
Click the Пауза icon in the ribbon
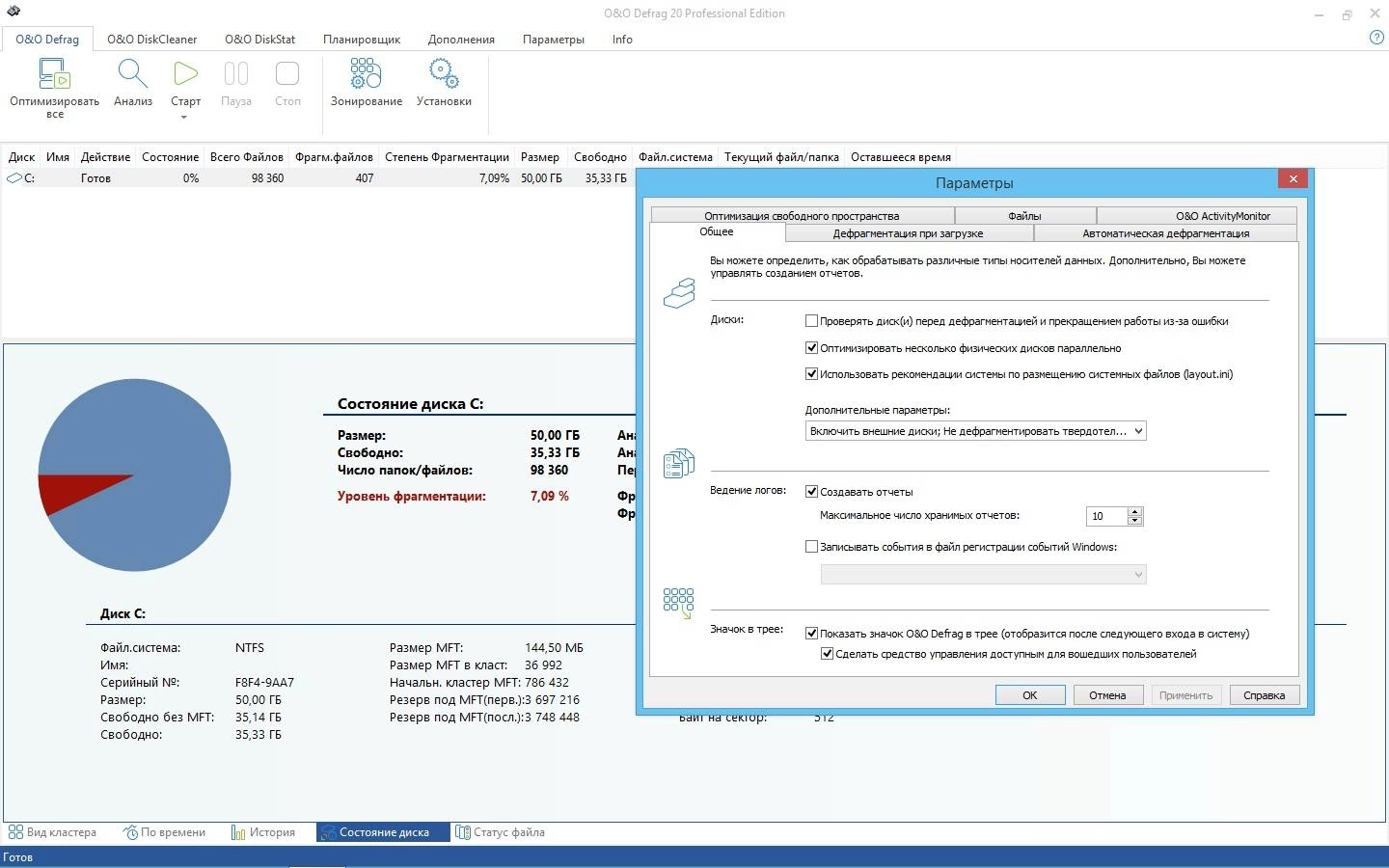pos(236,74)
